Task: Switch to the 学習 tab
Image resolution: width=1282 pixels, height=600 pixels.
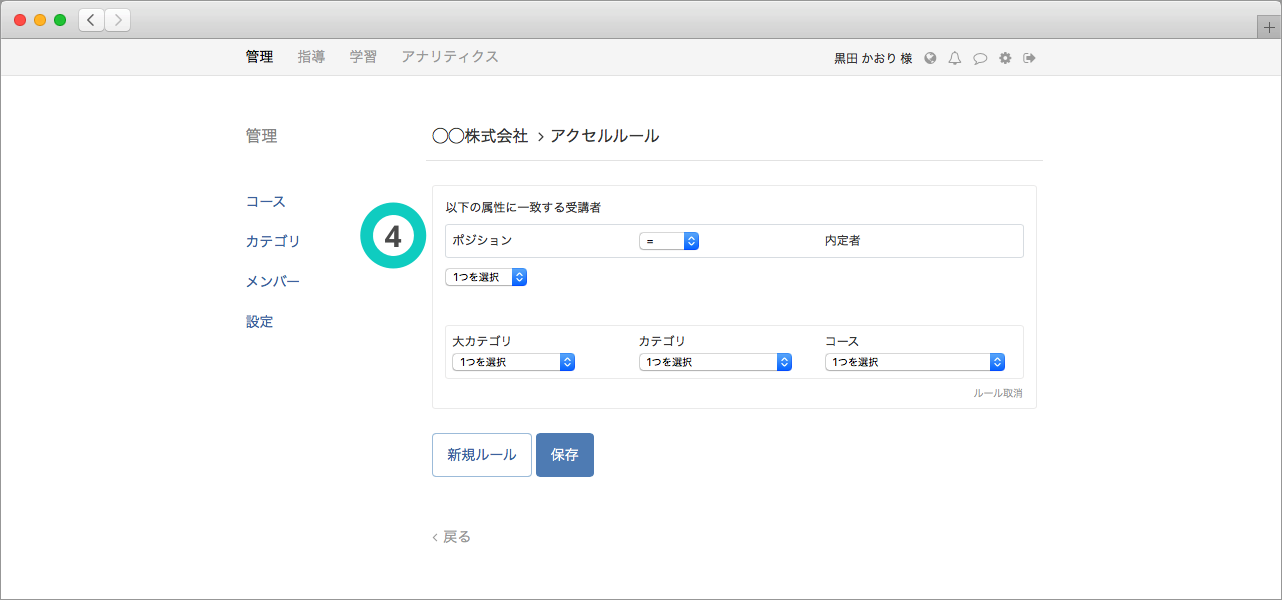Action: (363, 57)
